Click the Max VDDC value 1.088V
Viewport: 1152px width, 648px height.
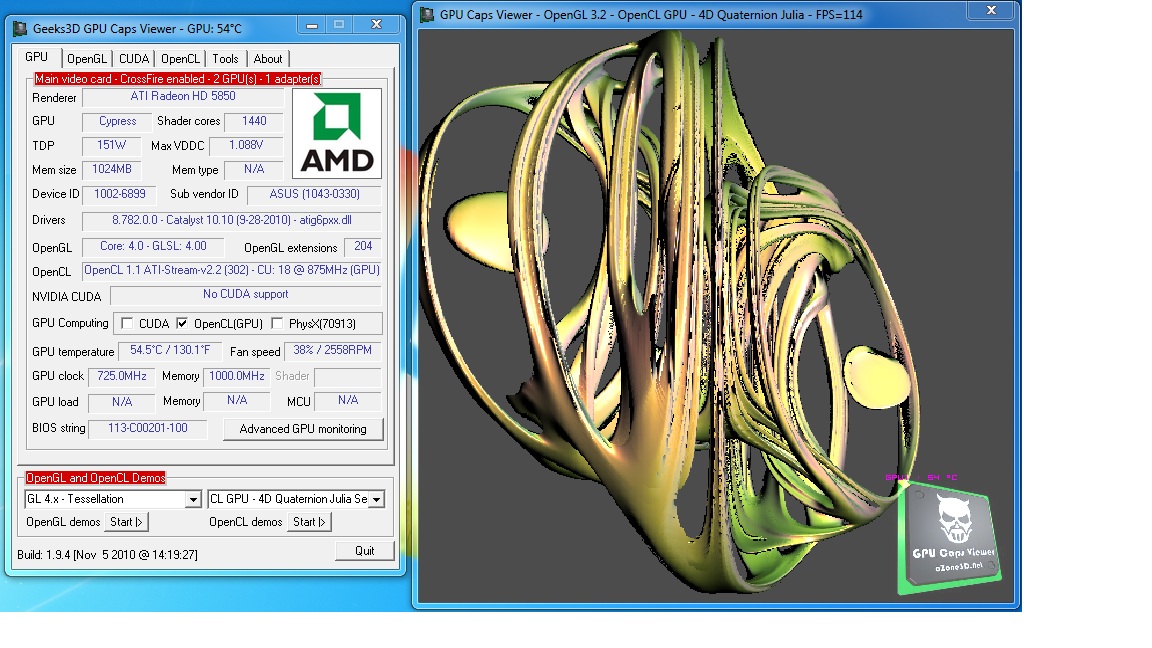(246, 145)
